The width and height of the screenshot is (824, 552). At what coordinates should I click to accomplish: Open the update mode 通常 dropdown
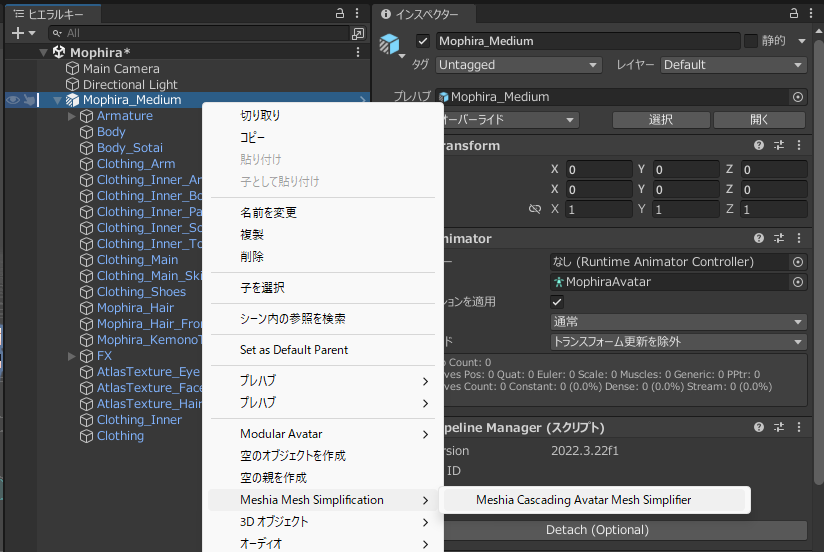tap(678, 322)
